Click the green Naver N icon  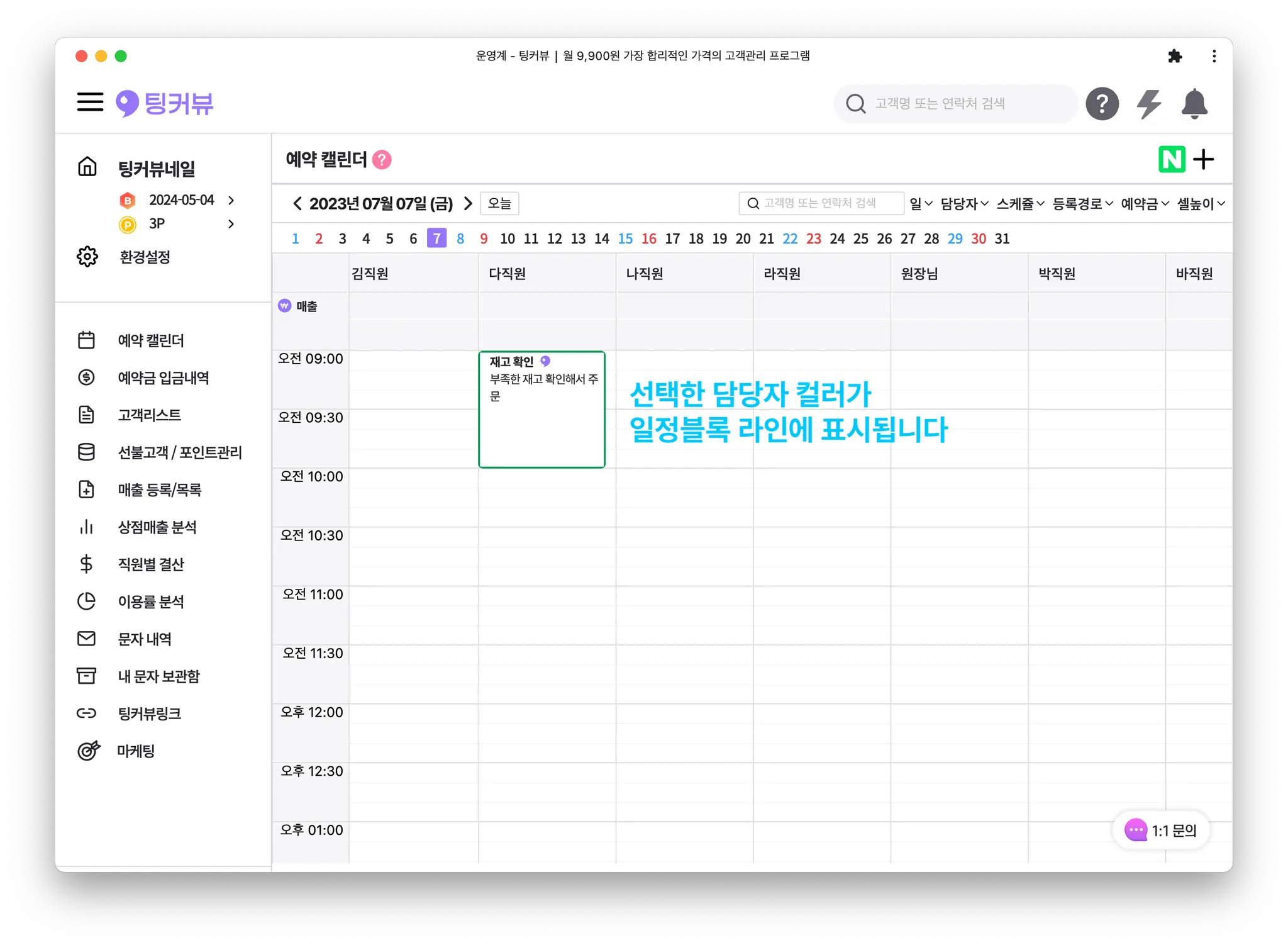(1171, 159)
